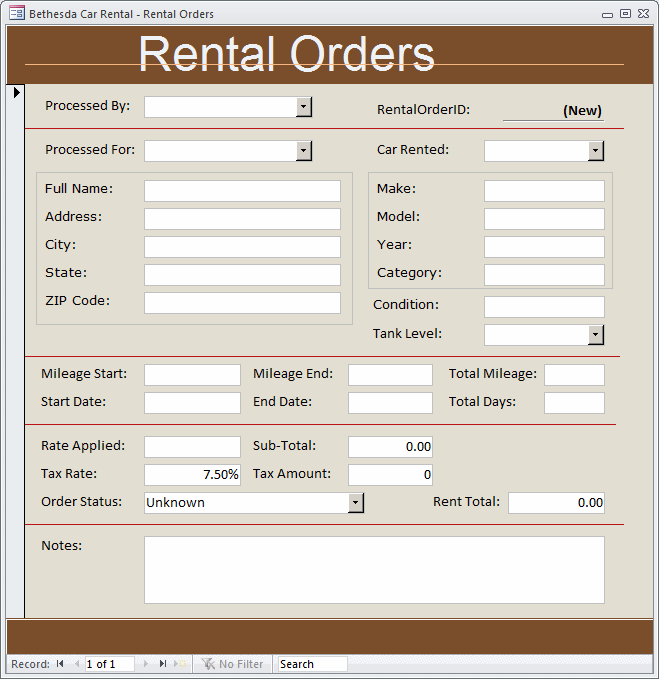Expand the Tank Level dropdown
This screenshot has height=679, width=659.
(596, 335)
